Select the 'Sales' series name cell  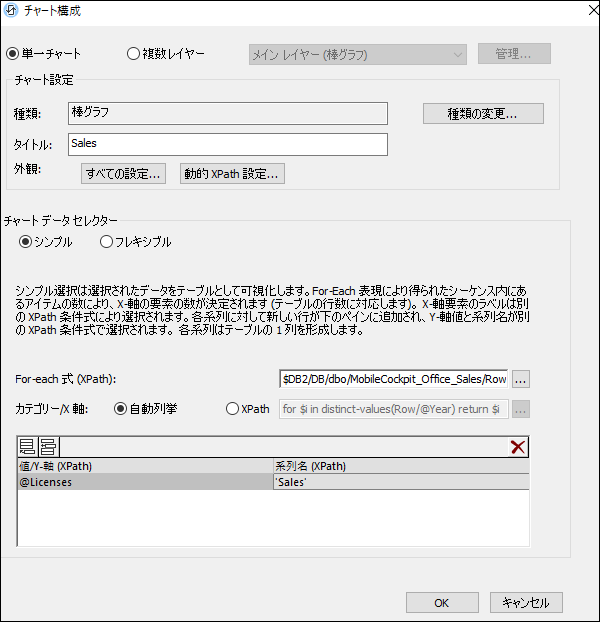coord(401,482)
